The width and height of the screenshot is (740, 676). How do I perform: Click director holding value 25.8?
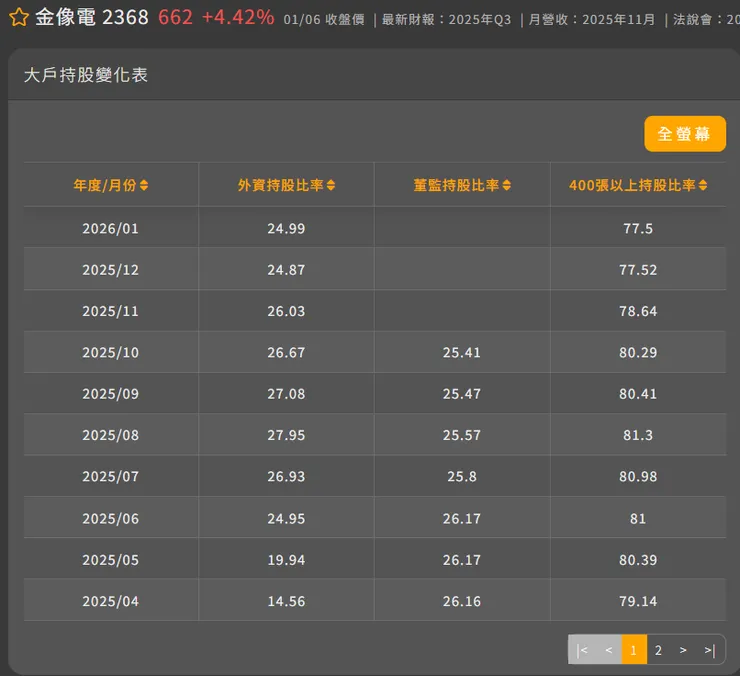(462, 477)
